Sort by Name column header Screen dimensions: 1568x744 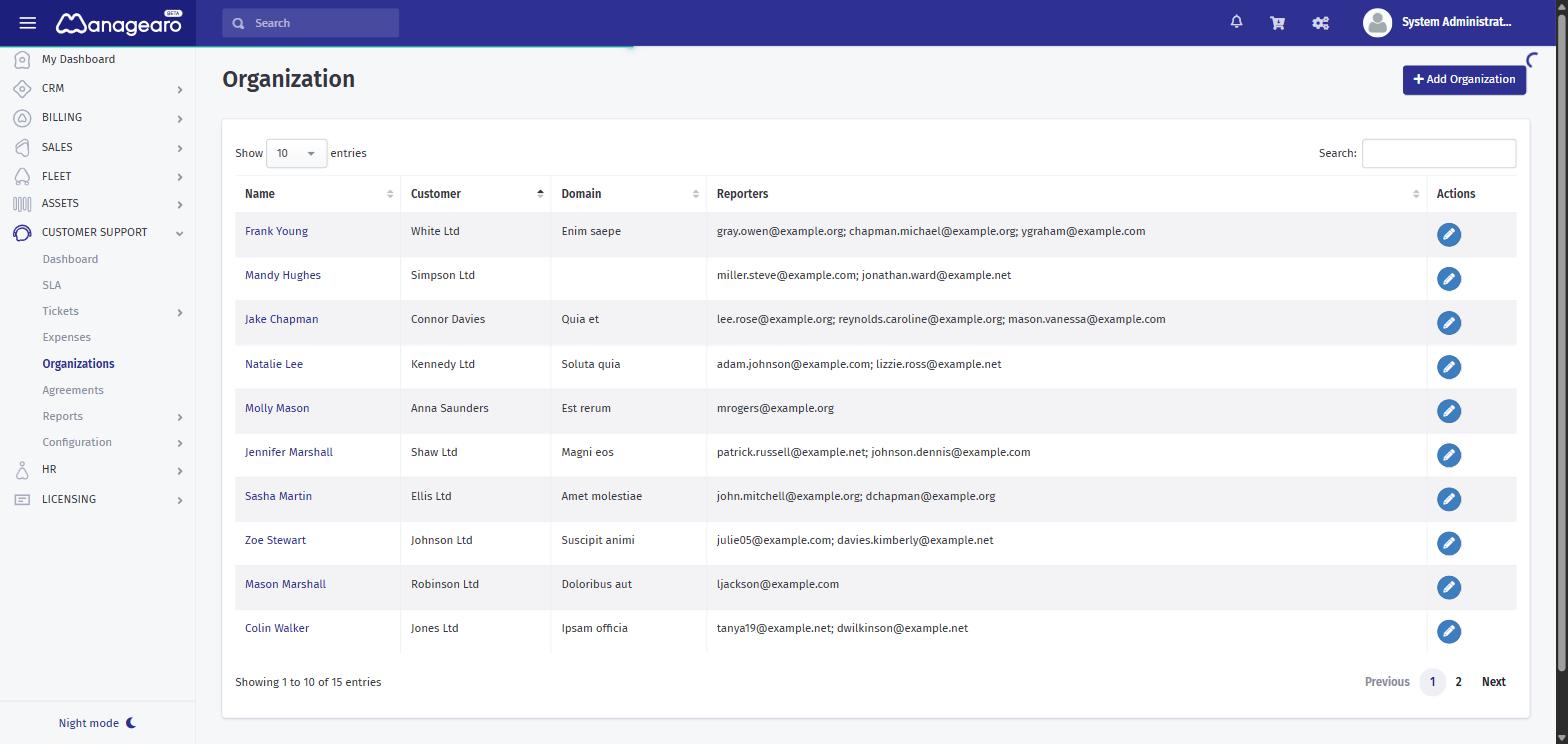pos(318,194)
